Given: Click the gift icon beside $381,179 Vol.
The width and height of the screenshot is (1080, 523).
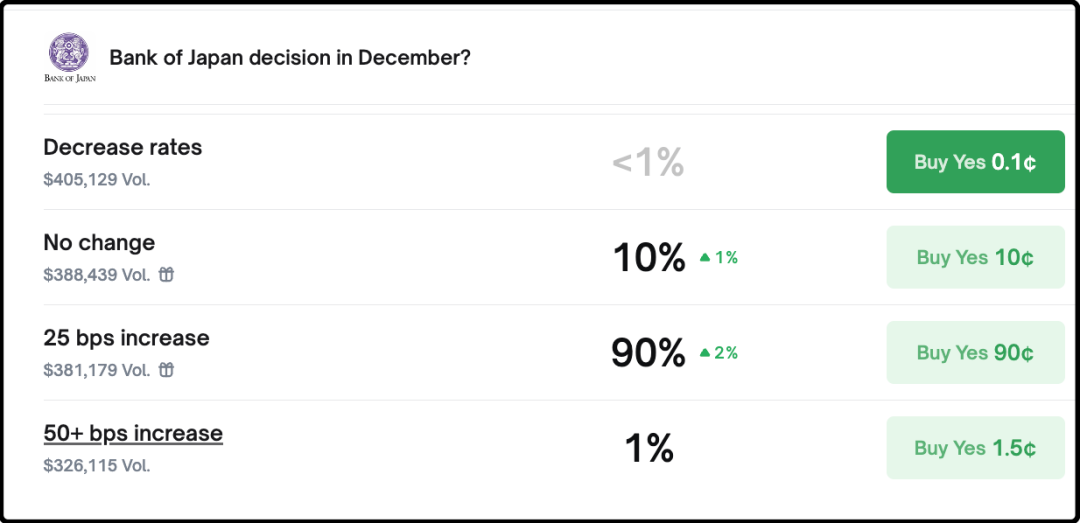Looking at the screenshot, I should tap(167, 370).
